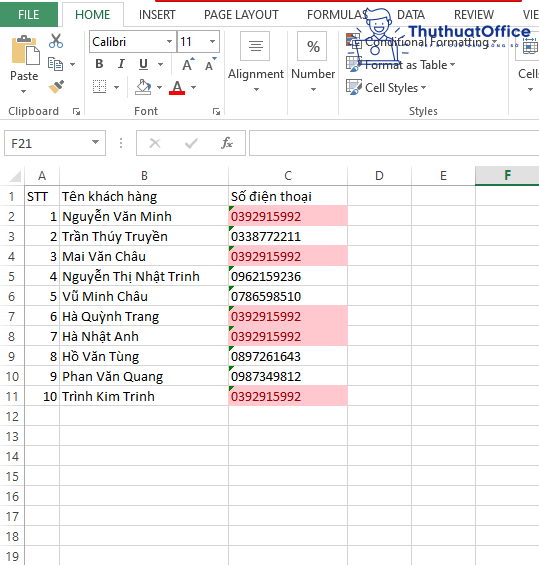Select cell '0338772211'
The width and height of the screenshot is (539, 565).
coord(288,236)
